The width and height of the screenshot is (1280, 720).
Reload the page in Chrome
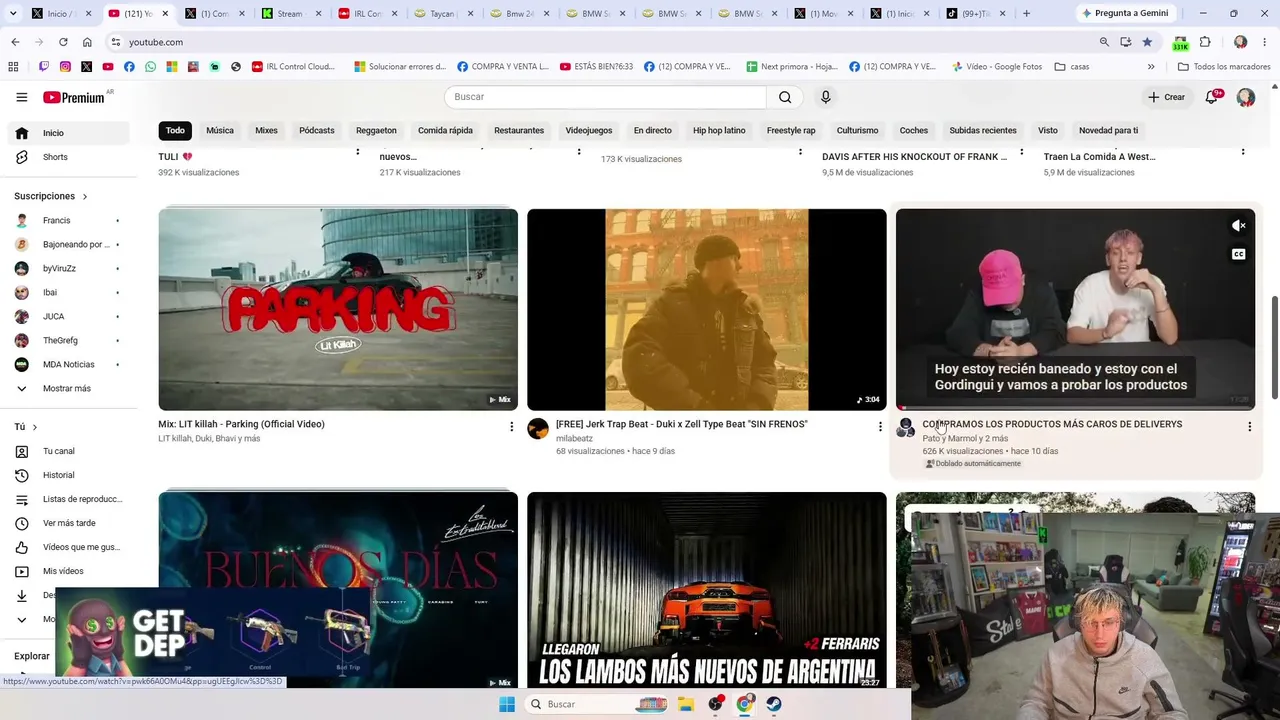[x=63, y=42]
